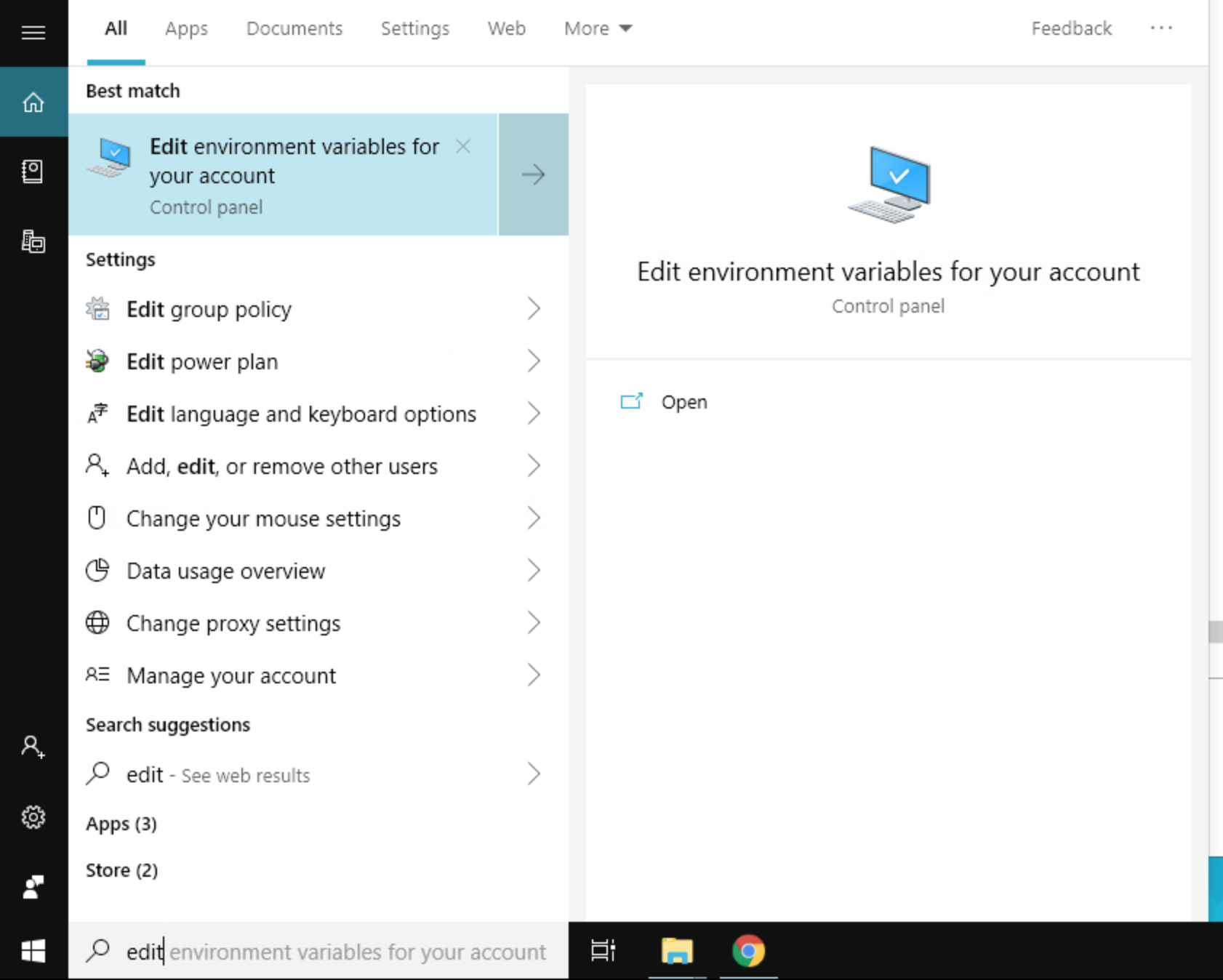Viewport: 1223px width, 980px height.
Task: Open the notebook icon in sidebar
Action: [x=33, y=172]
